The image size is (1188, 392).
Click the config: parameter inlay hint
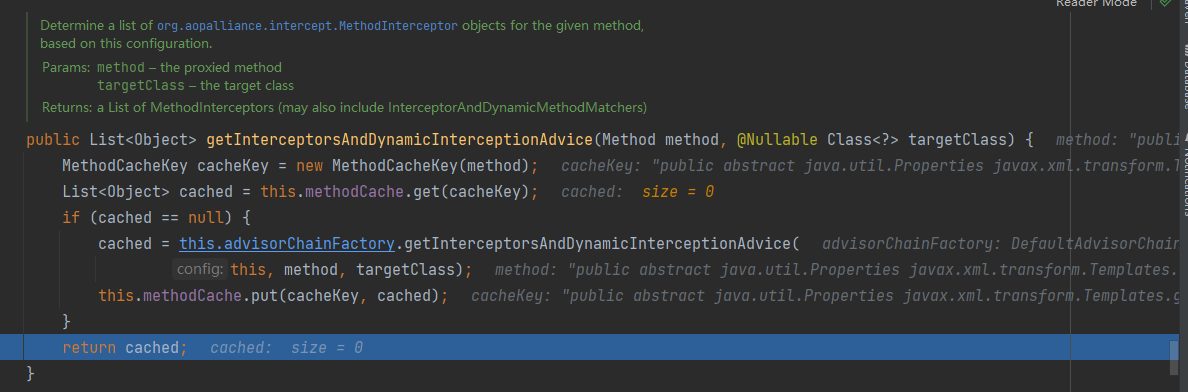click(200, 269)
